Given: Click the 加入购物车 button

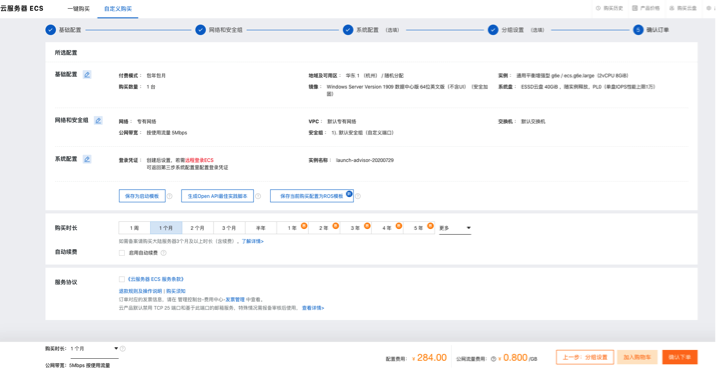Looking at the screenshot, I should pos(637,357).
